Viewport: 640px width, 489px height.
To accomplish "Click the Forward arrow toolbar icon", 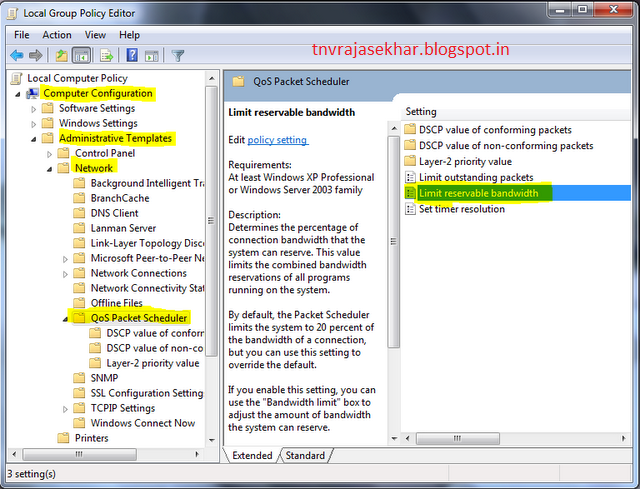I will pos(36,55).
